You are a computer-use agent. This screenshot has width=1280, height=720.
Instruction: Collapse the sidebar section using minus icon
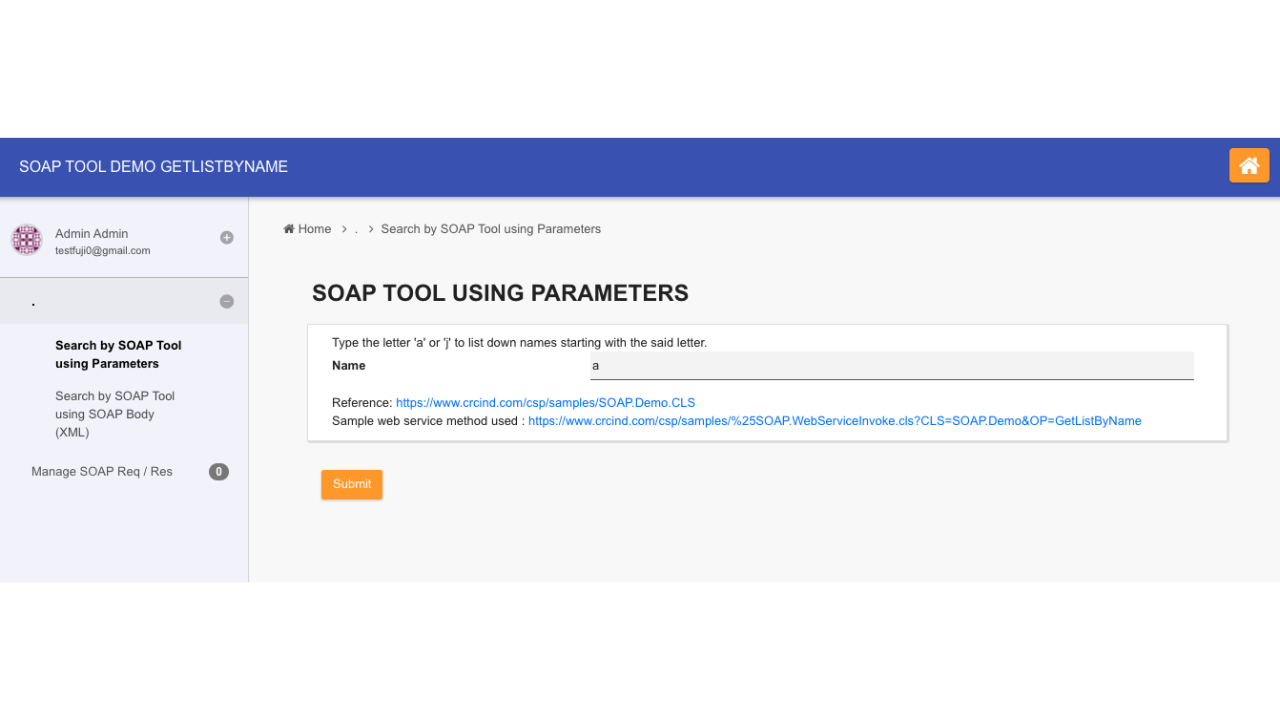pos(227,302)
